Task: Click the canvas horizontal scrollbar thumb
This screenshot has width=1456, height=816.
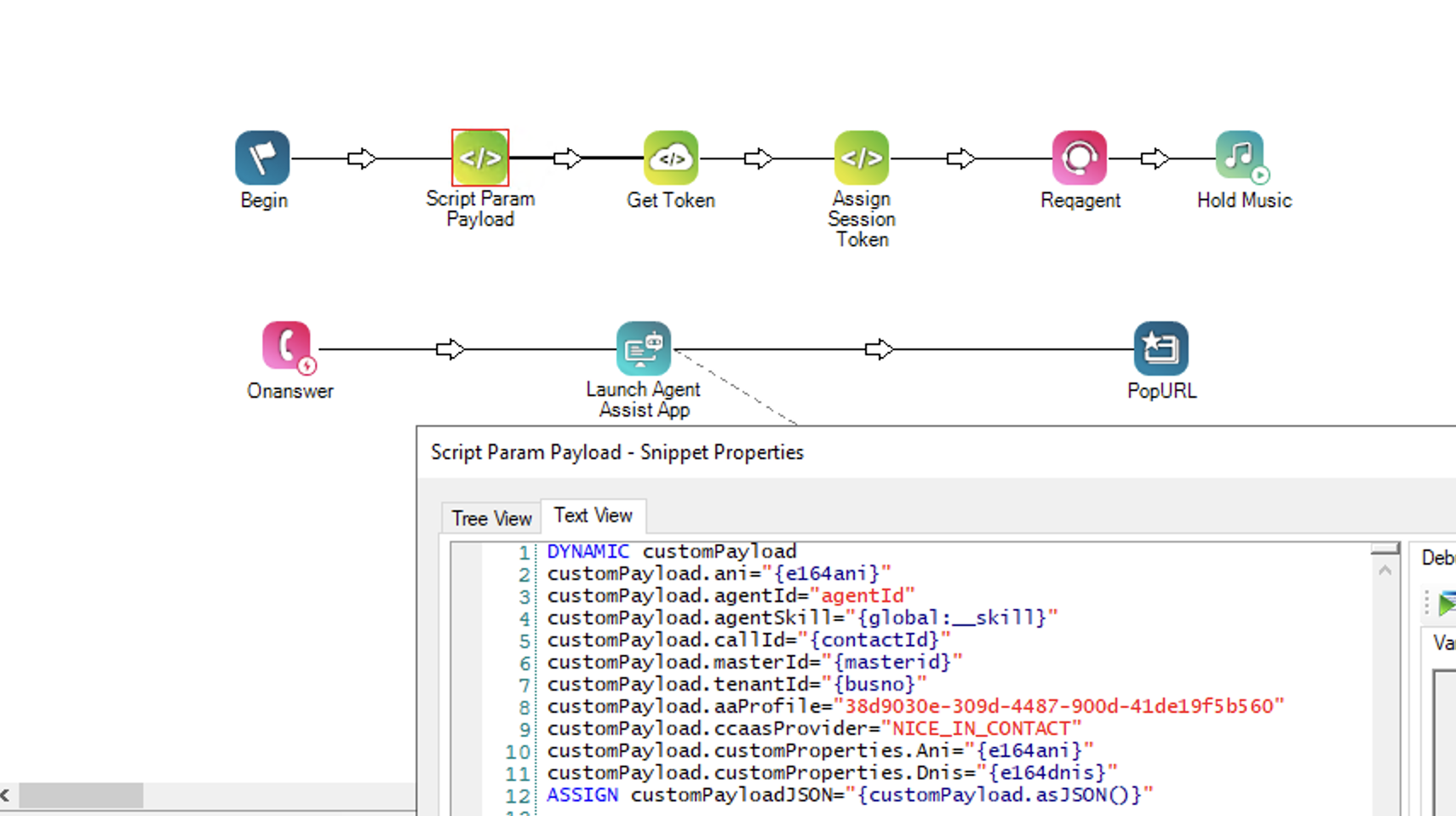Action: (81, 795)
